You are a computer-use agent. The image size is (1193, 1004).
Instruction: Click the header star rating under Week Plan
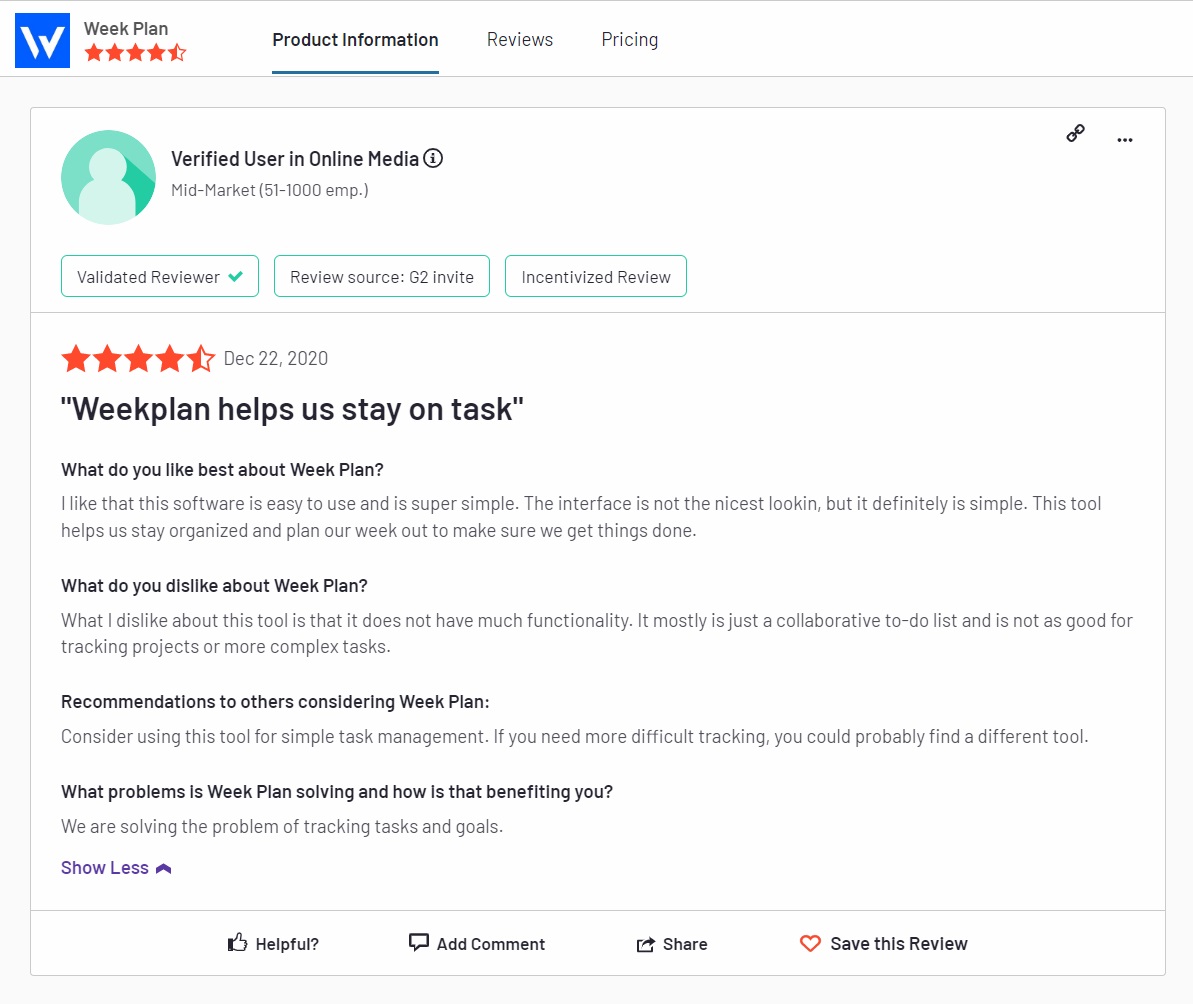click(x=135, y=52)
